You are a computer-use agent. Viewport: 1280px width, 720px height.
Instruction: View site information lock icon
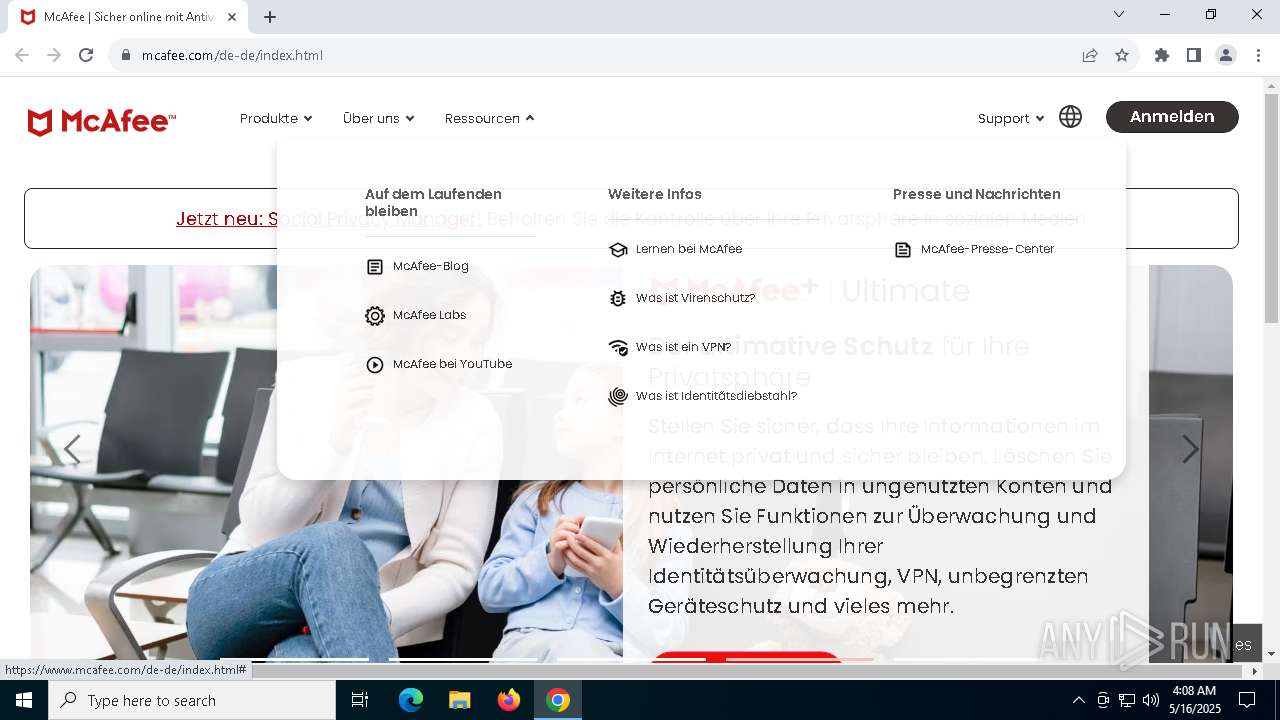point(126,55)
